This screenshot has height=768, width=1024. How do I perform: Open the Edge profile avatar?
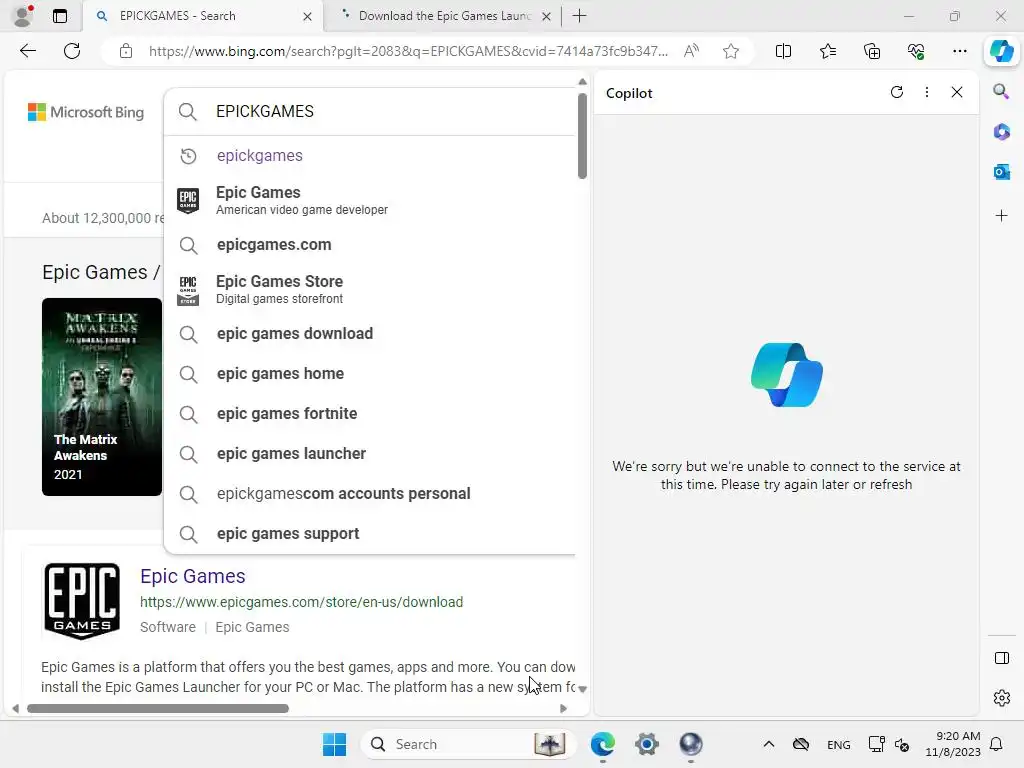[x=23, y=16]
